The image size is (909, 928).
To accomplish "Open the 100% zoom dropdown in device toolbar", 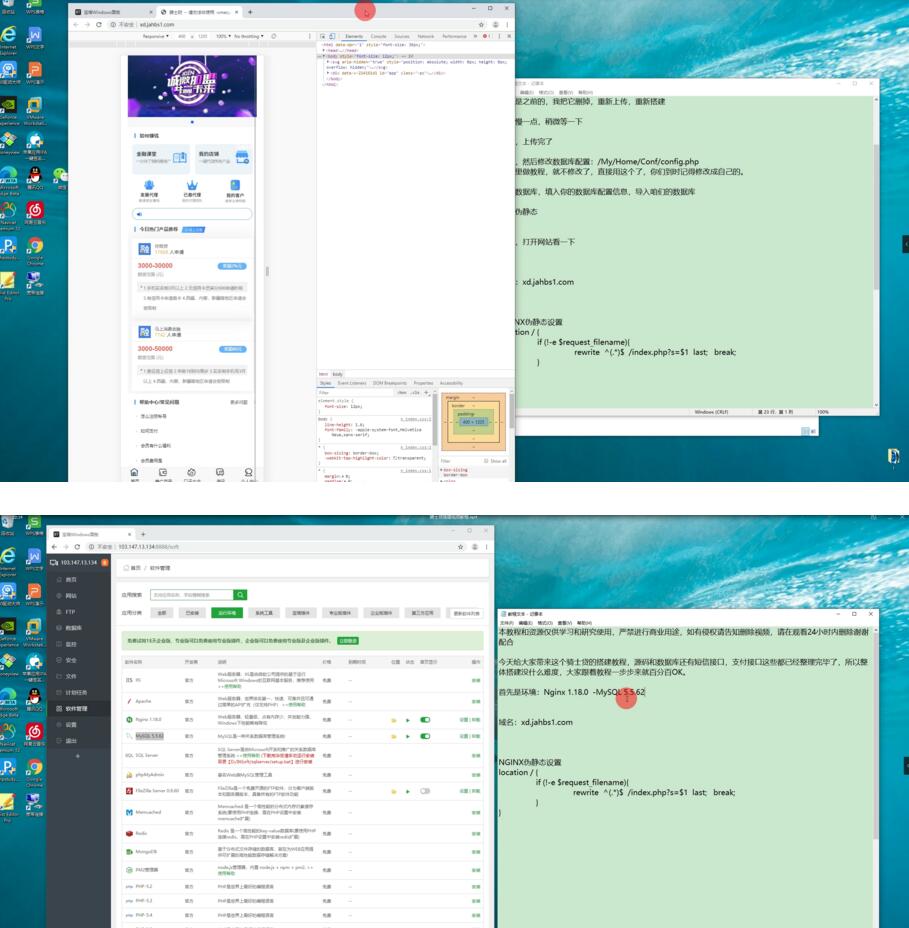I will pyautogui.click(x=222, y=36).
